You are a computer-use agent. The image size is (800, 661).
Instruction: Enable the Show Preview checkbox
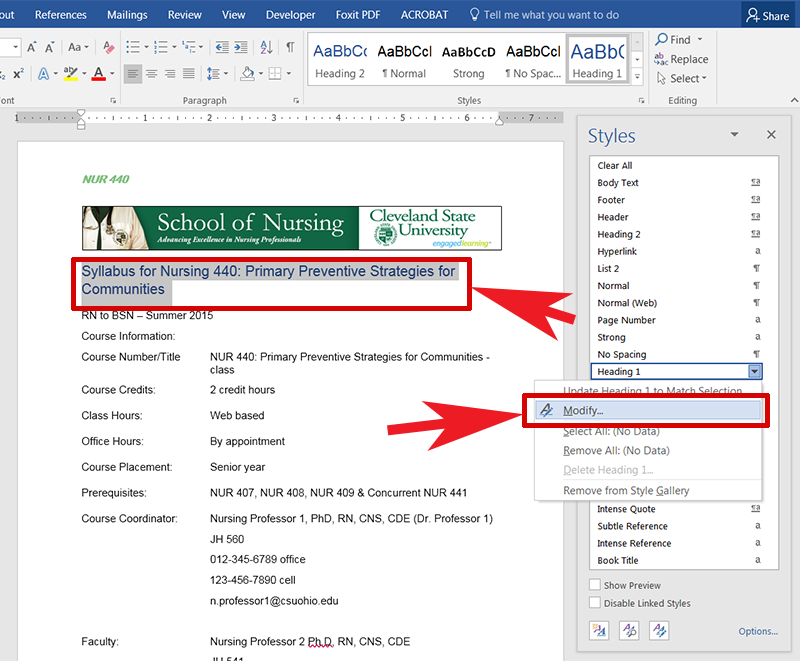(595, 585)
